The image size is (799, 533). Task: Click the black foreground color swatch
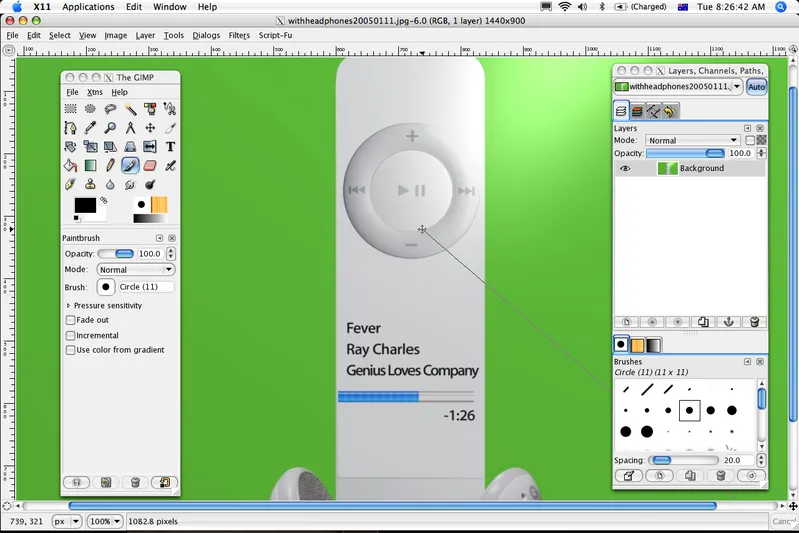click(x=85, y=205)
